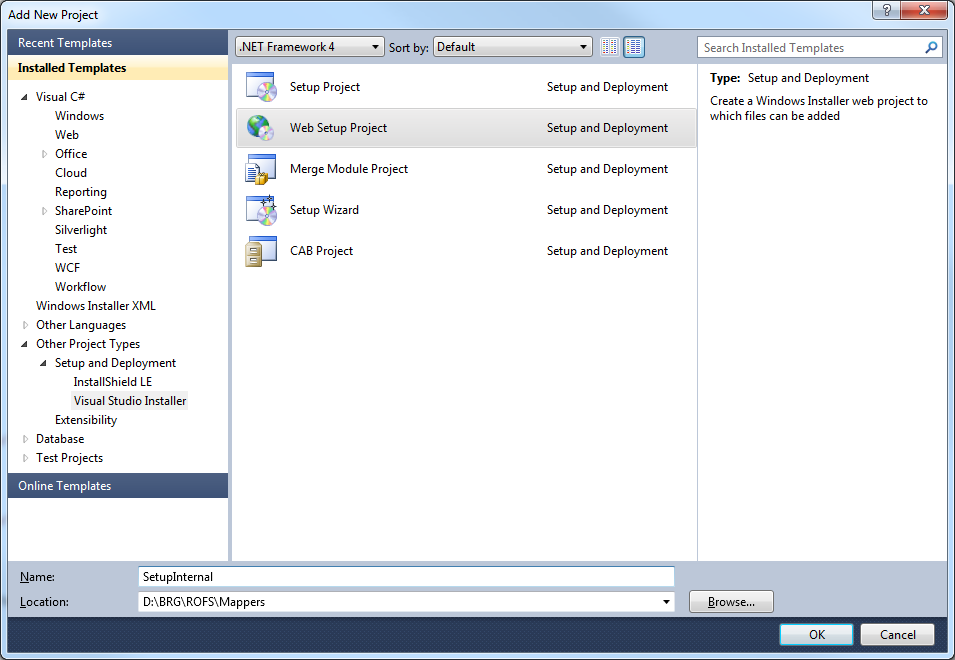
Task: Select InstallShield LE tree item
Action: (x=113, y=382)
